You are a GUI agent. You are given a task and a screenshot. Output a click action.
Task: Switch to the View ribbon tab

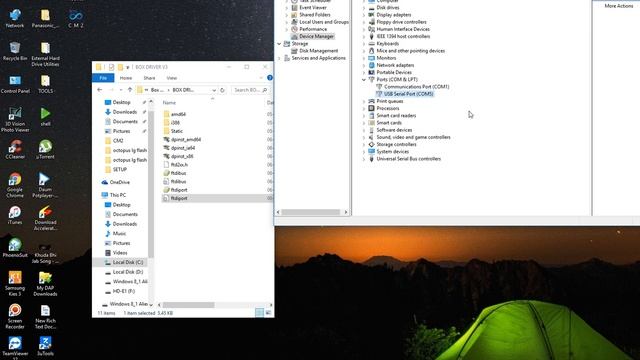(171, 78)
